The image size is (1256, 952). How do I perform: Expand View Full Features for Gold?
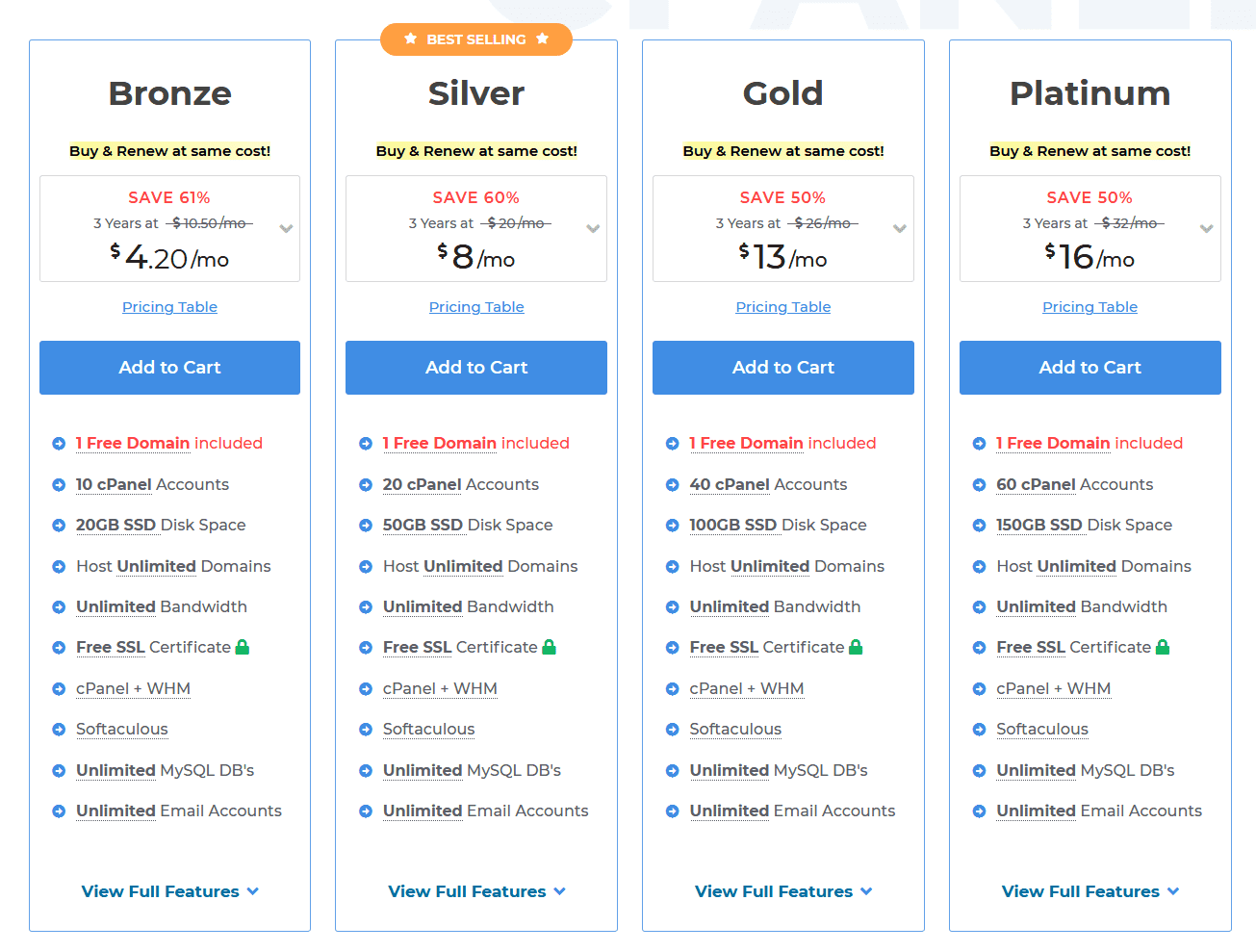pos(783,891)
